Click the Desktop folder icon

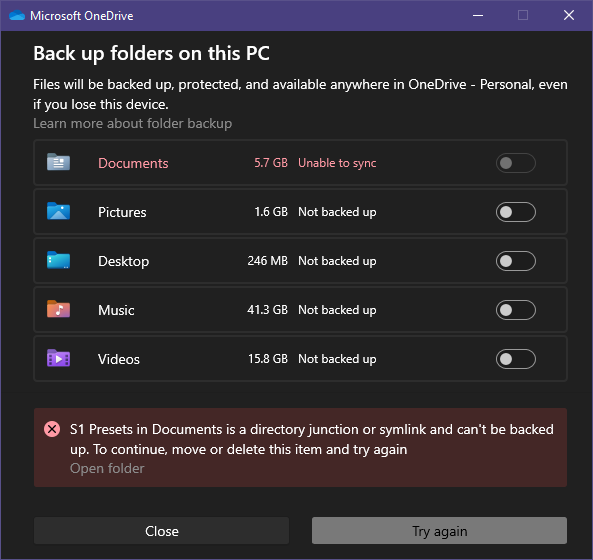pyautogui.click(x=58, y=260)
